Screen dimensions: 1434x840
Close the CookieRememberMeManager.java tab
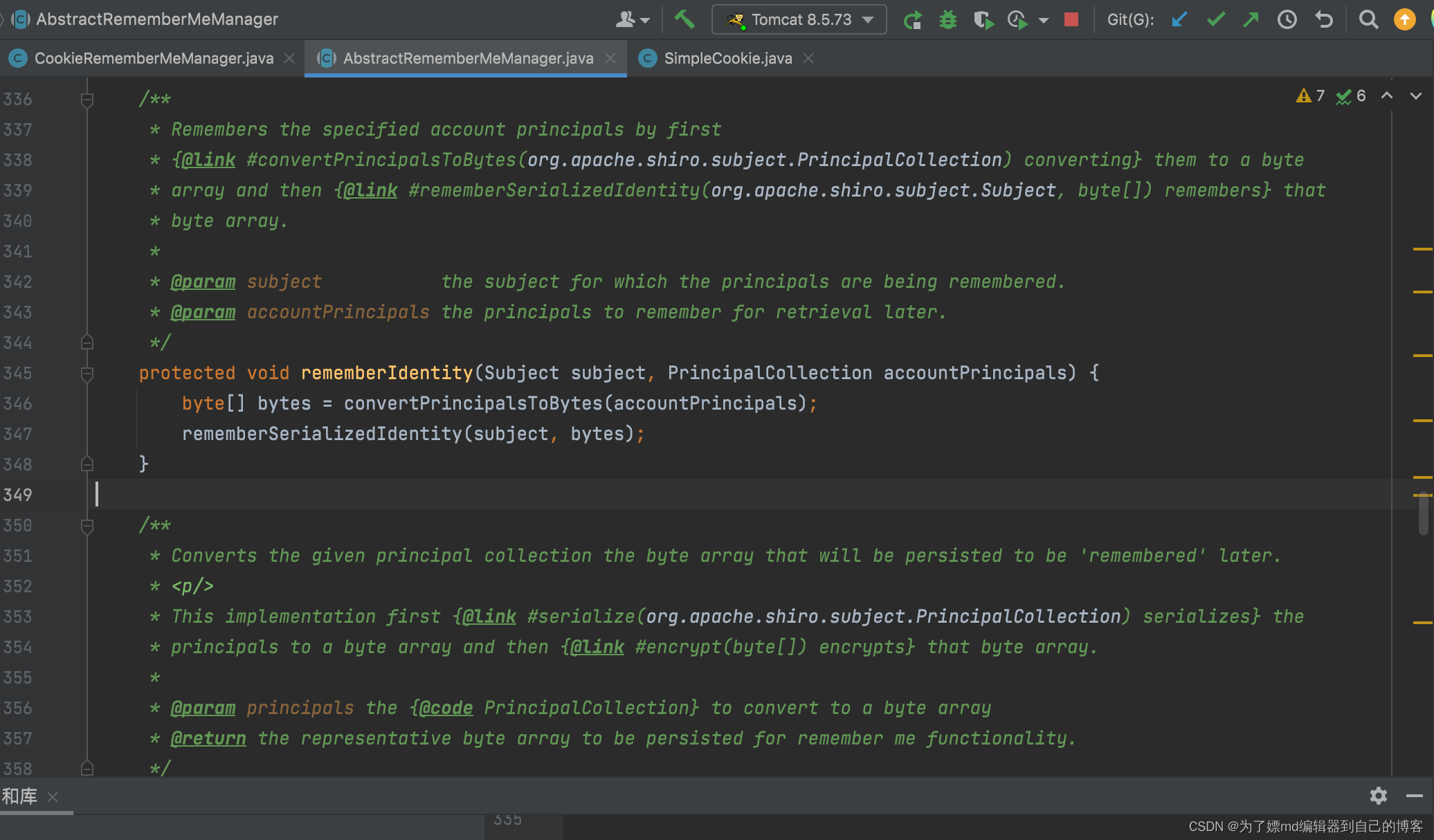tap(289, 58)
